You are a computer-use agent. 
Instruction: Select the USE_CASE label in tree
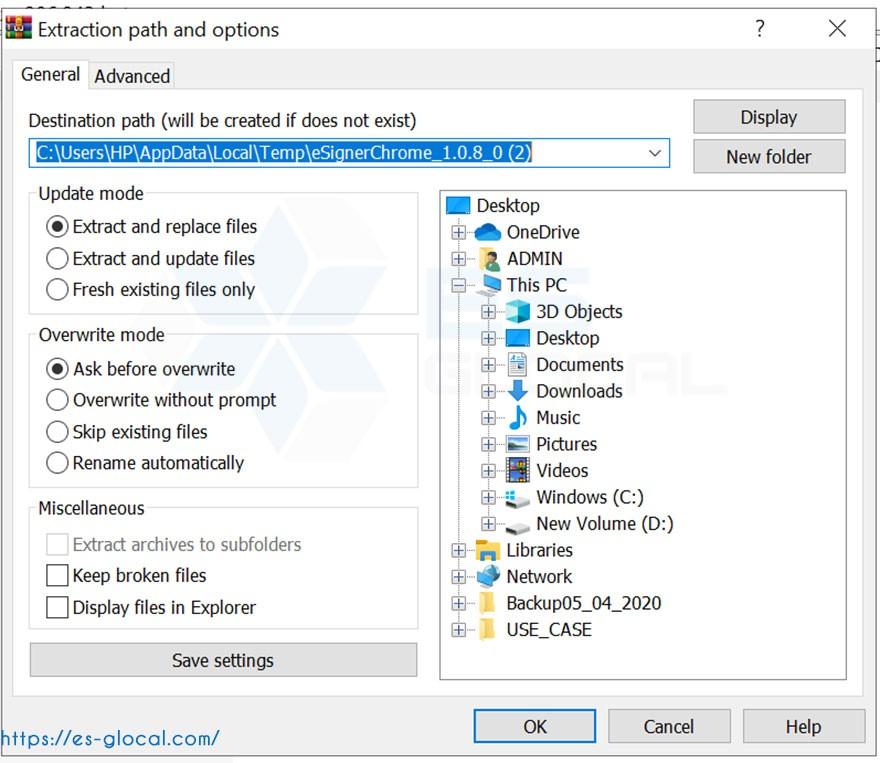tap(549, 630)
